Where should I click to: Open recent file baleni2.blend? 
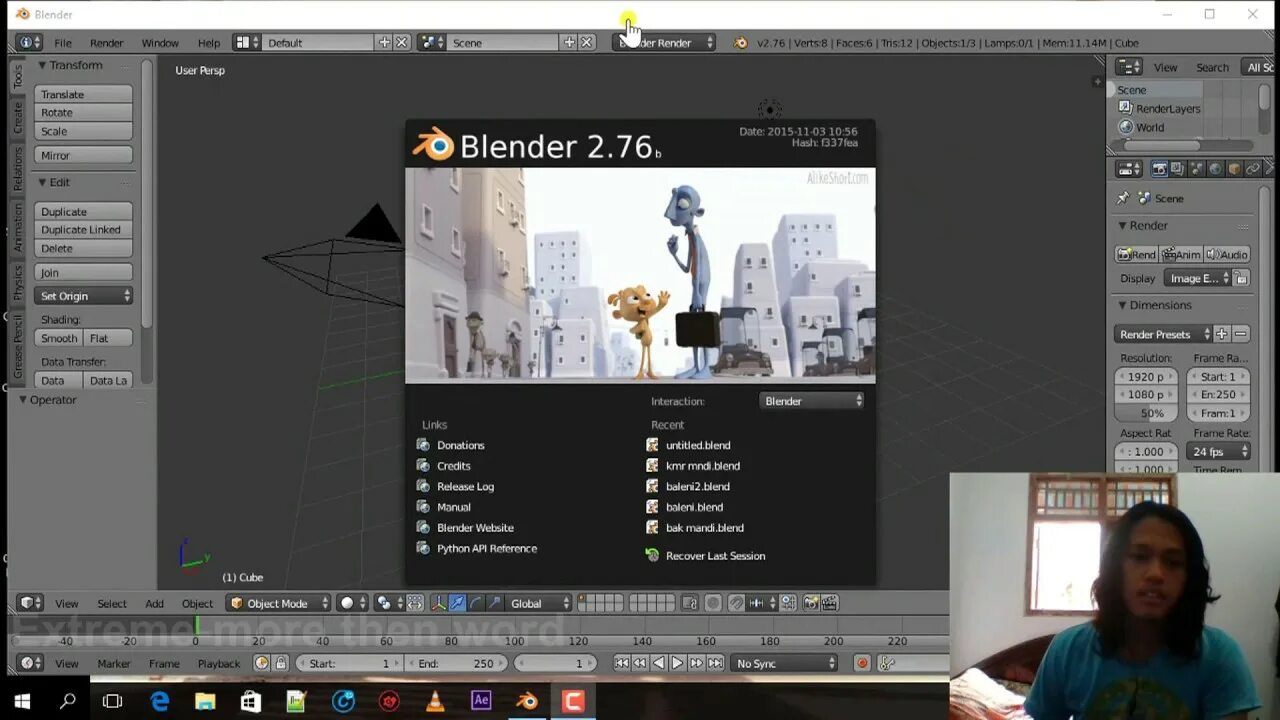697,487
